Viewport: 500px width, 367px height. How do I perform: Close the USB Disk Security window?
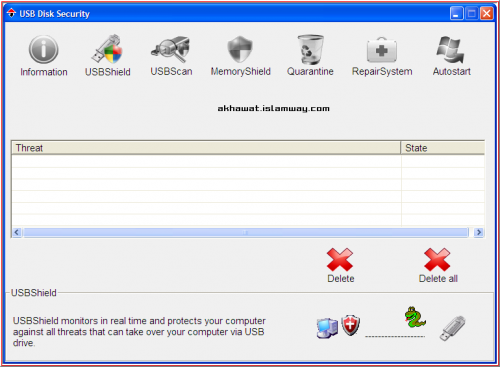tap(486, 13)
